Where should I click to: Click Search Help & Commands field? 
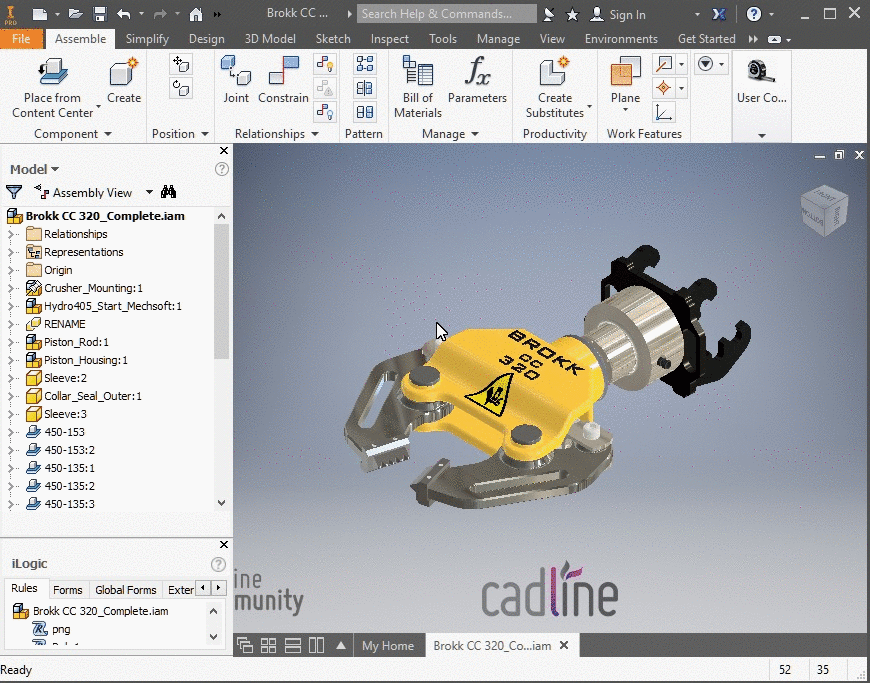click(x=447, y=14)
